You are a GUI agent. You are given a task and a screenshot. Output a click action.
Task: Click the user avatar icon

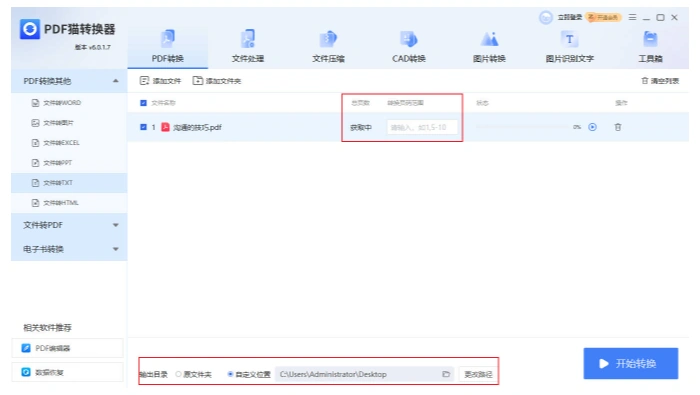tap(546, 17)
